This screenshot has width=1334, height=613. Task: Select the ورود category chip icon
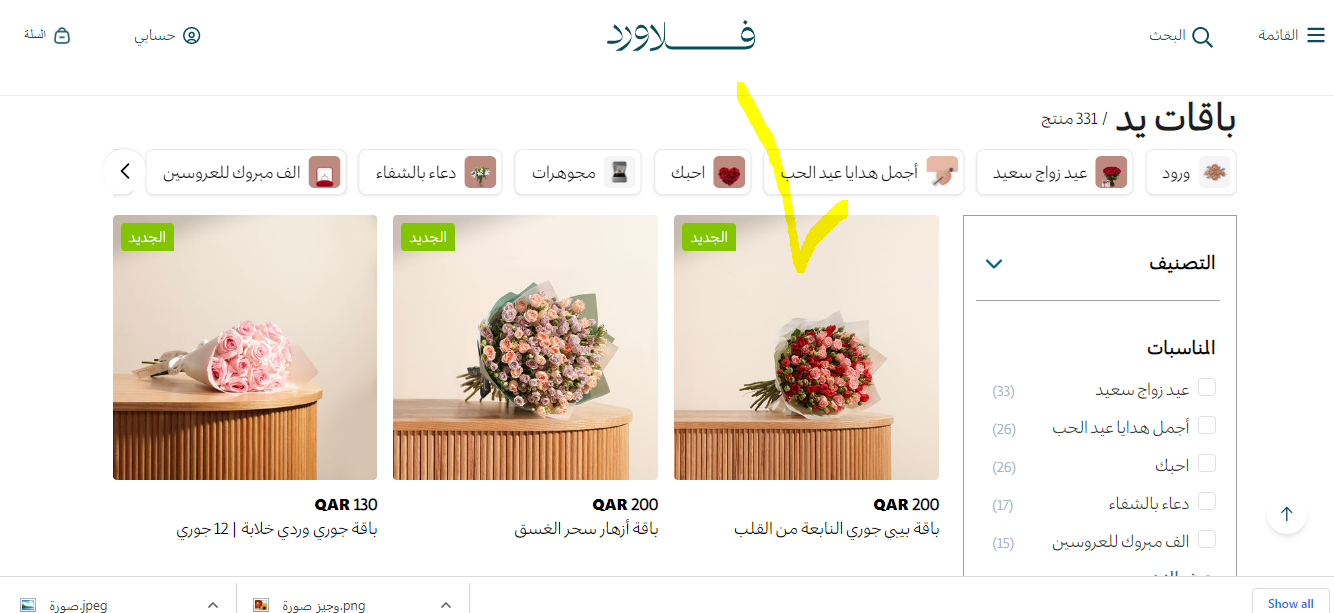(1216, 173)
